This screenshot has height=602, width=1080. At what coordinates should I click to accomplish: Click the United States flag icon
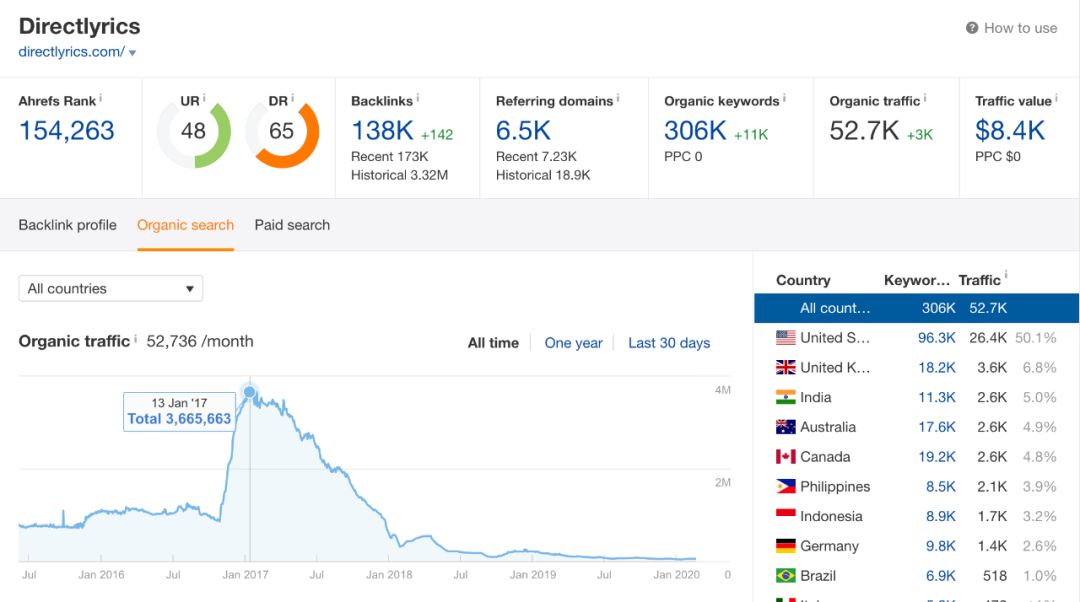pyautogui.click(x=785, y=338)
